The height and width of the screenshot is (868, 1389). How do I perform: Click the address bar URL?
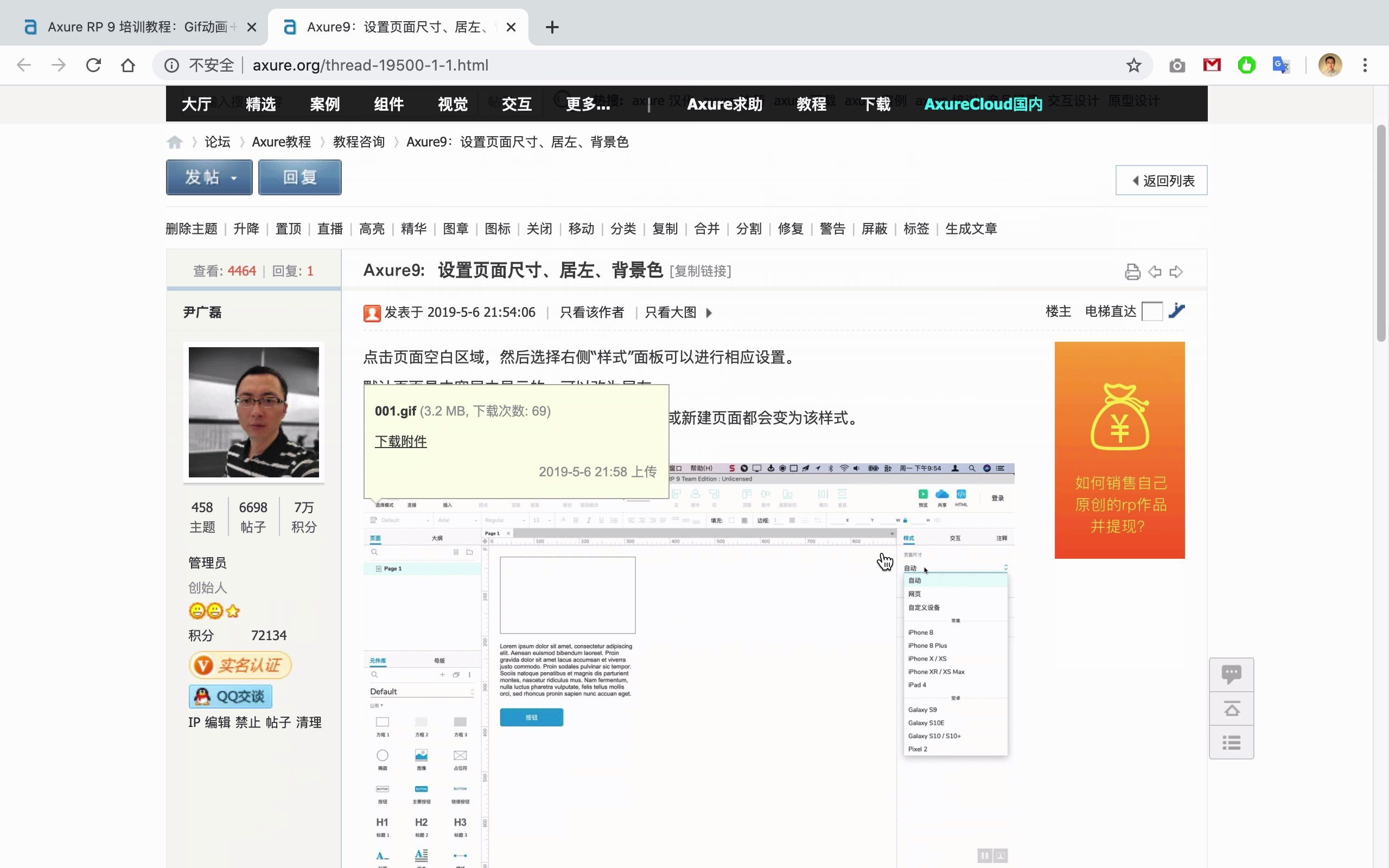click(371, 65)
